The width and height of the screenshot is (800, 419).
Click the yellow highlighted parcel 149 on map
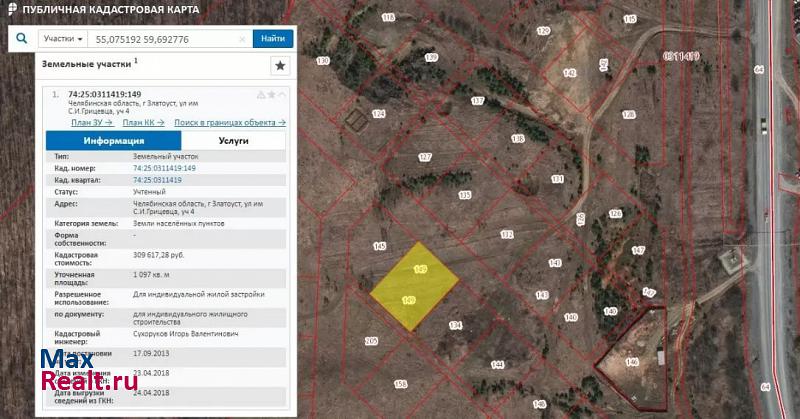pos(414,288)
